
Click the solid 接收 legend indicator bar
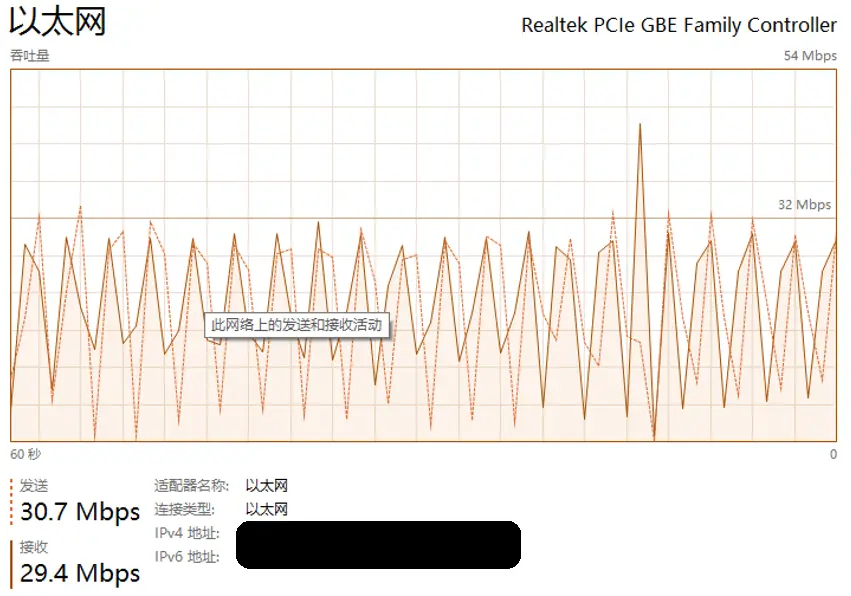11,564
